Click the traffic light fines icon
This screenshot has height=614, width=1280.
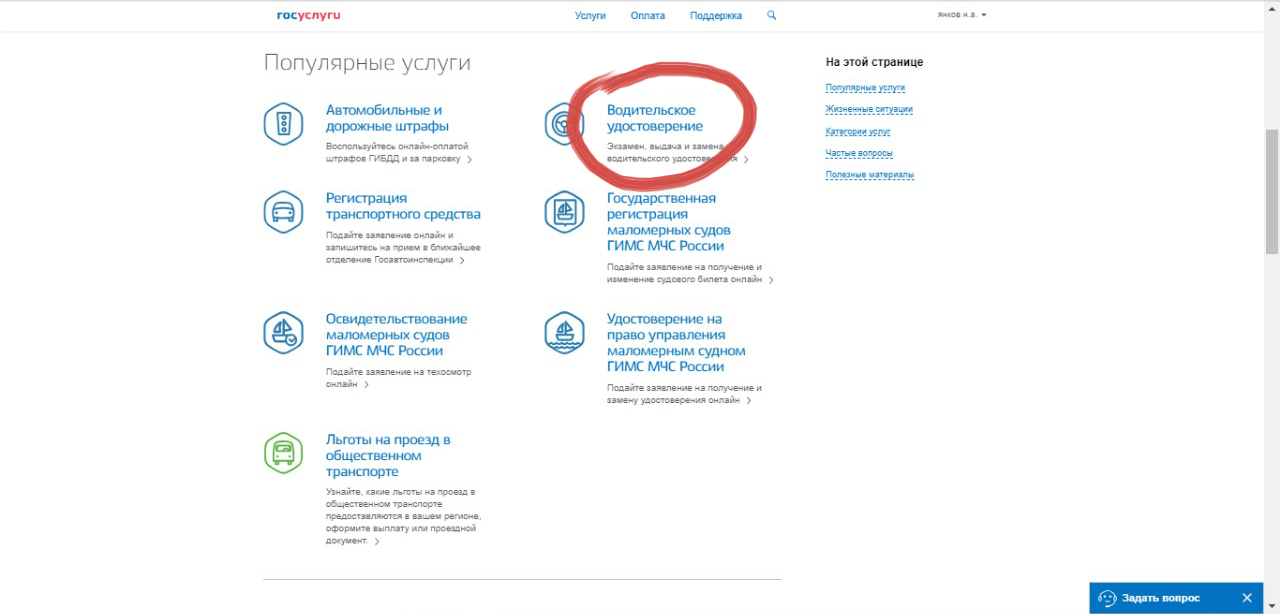[283, 124]
